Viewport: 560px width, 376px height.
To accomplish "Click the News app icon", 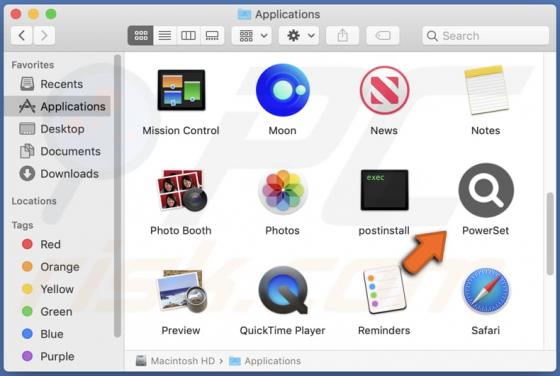I will [384, 90].
